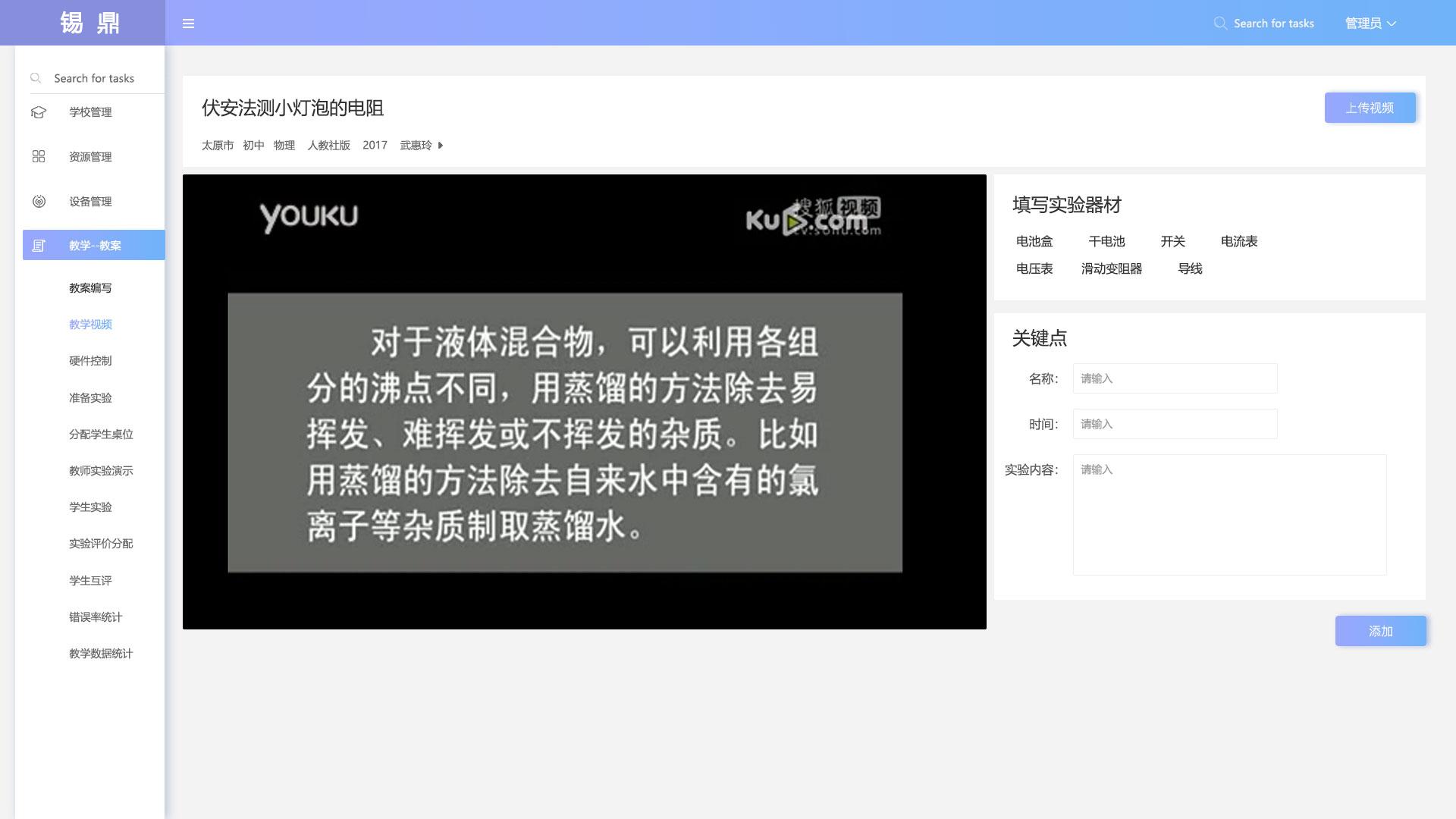Open 学生实验
1456x819 pixels.
click(90, 507)
